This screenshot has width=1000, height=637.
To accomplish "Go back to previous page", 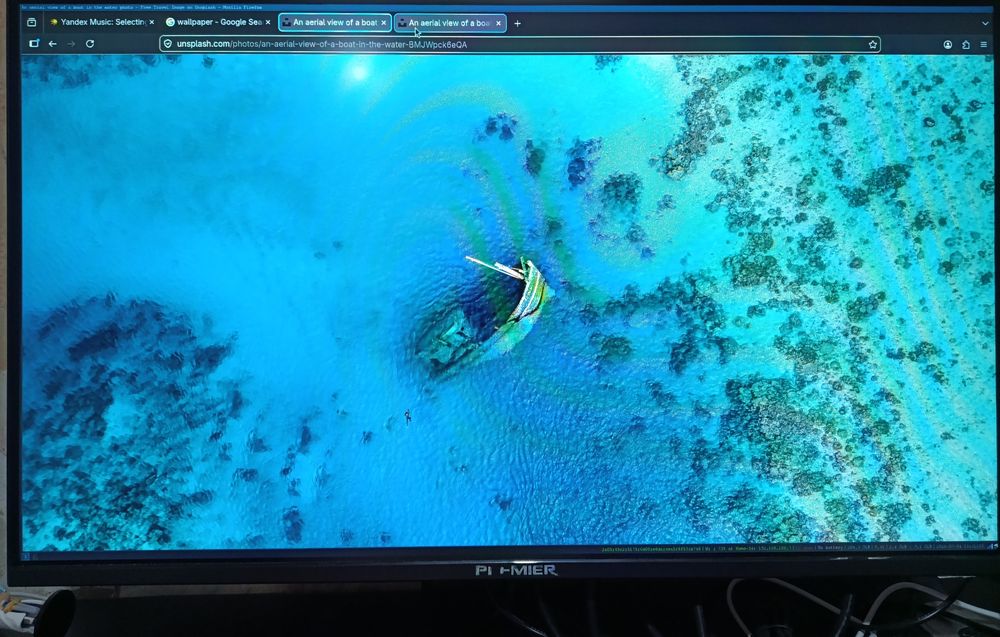I will (53, 43).
